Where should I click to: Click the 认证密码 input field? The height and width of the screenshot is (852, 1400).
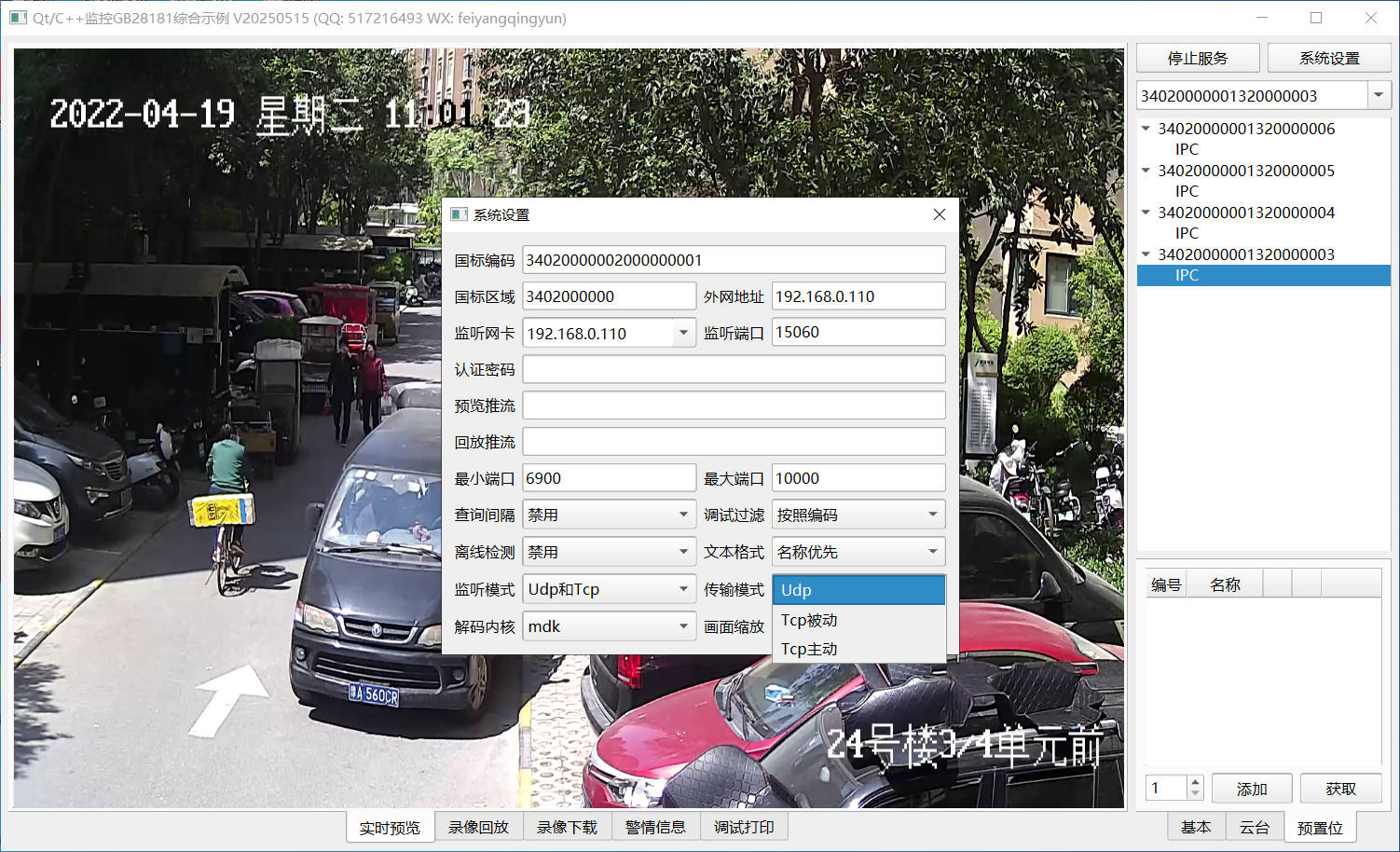pyautogui.click(x=734, y=369)
